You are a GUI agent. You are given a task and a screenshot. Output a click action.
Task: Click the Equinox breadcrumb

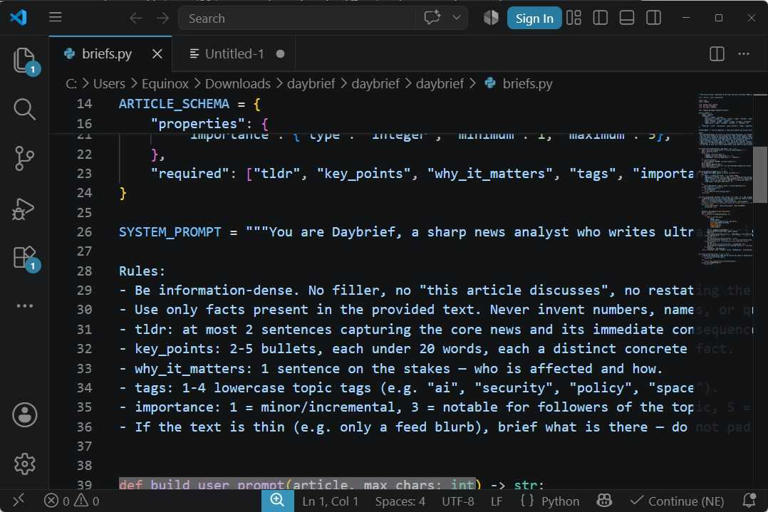(165, 84)
